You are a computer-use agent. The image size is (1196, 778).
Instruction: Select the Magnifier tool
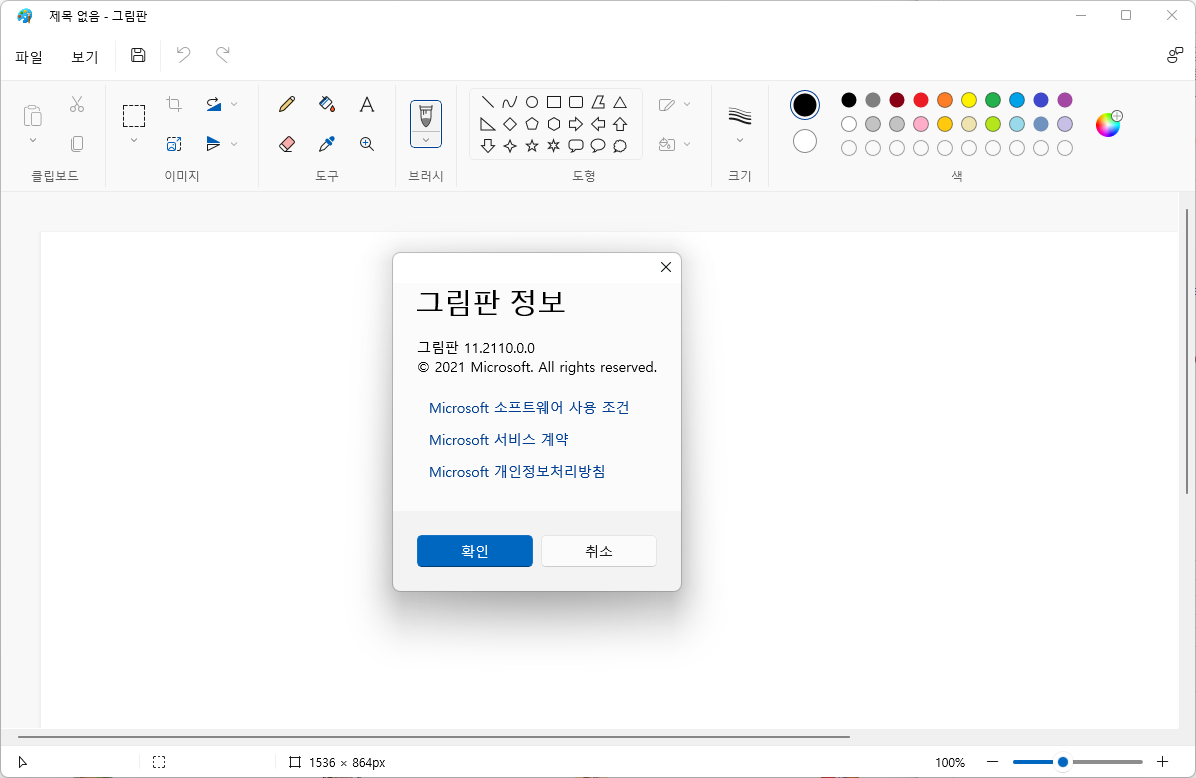(x=367, y=143)
